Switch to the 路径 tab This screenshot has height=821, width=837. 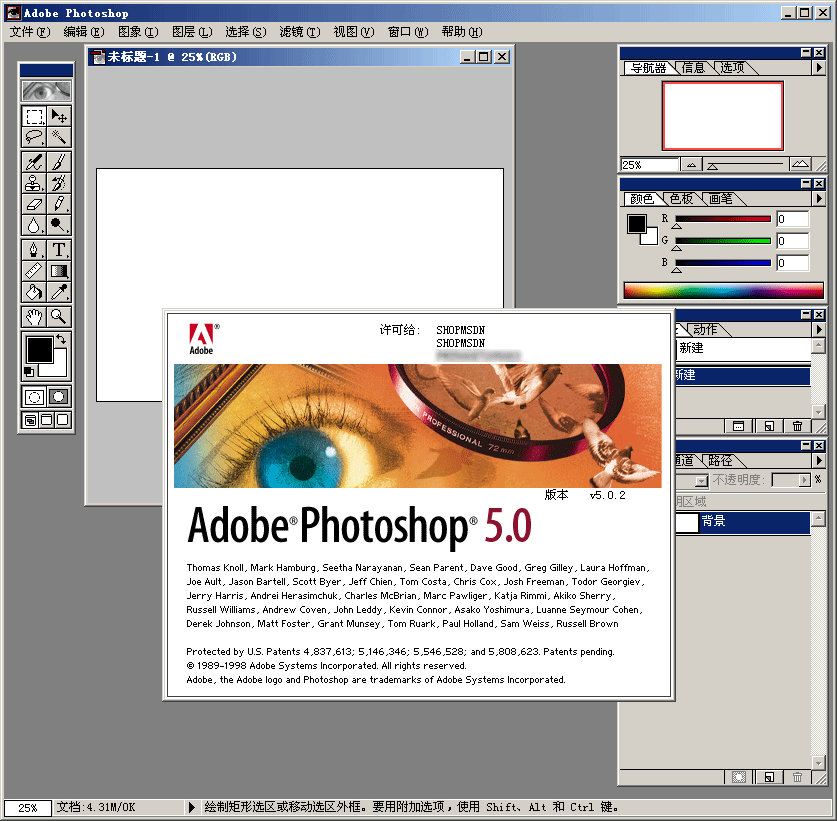[720, 460]
